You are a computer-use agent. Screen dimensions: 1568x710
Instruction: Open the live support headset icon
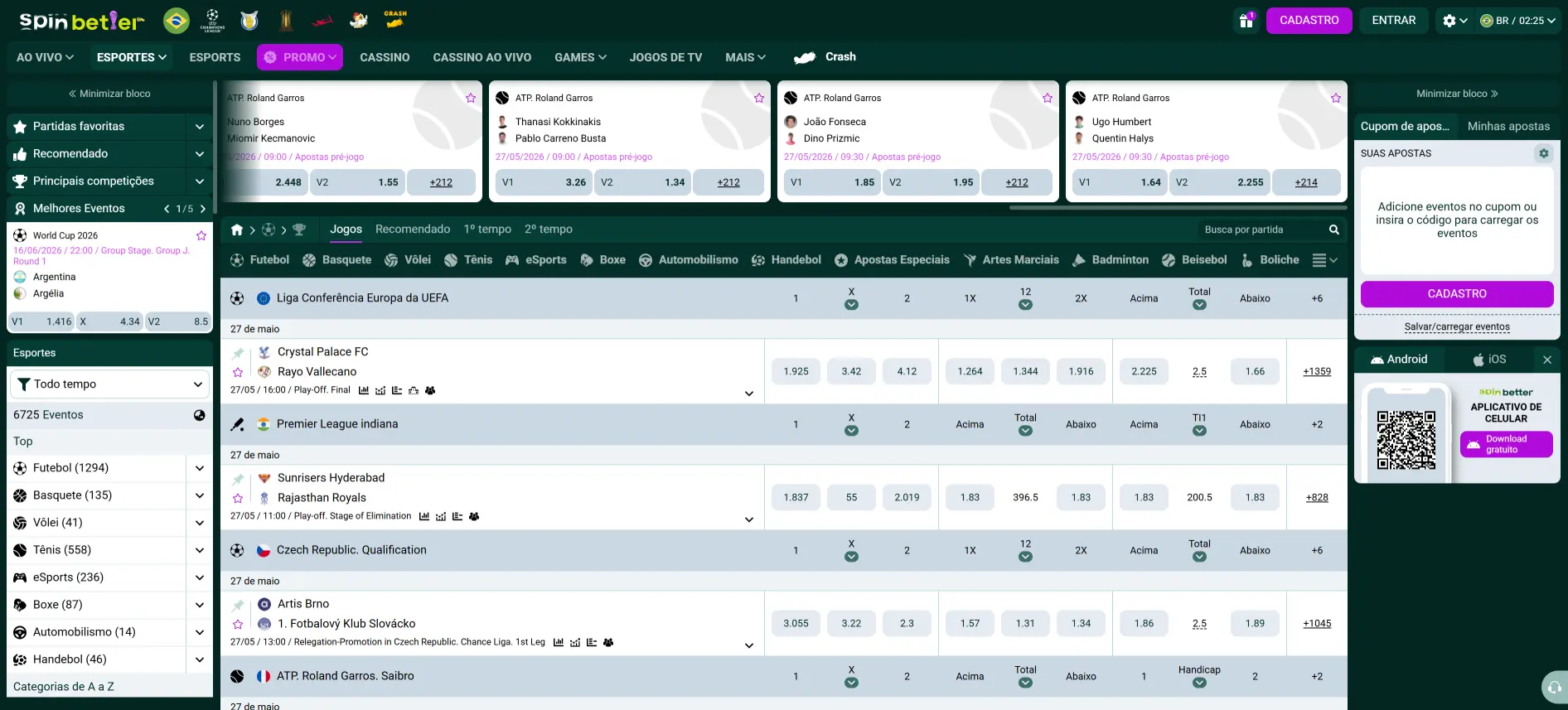(x=1555, y=688)
